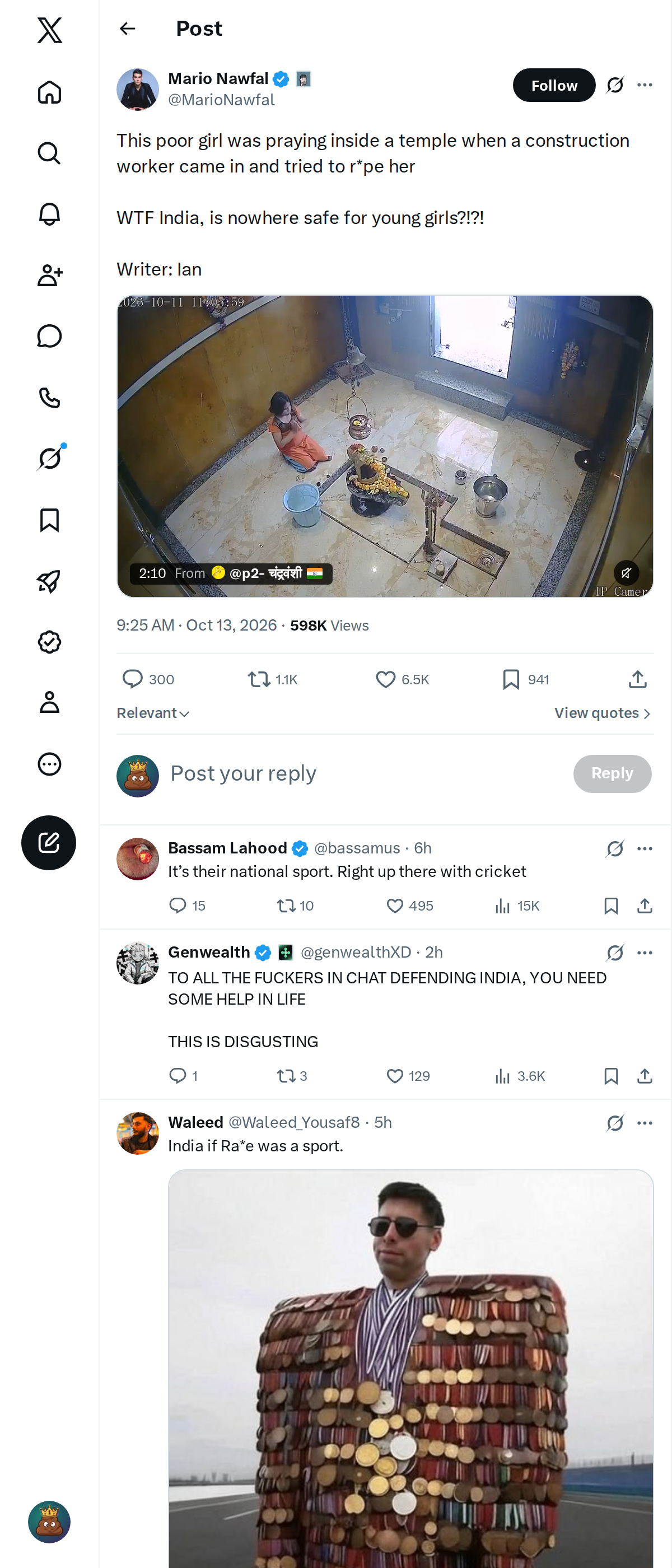Play the temple CCTV video thumbnail
Viewport: 672px width, 1568px height.
click(385, 446)
